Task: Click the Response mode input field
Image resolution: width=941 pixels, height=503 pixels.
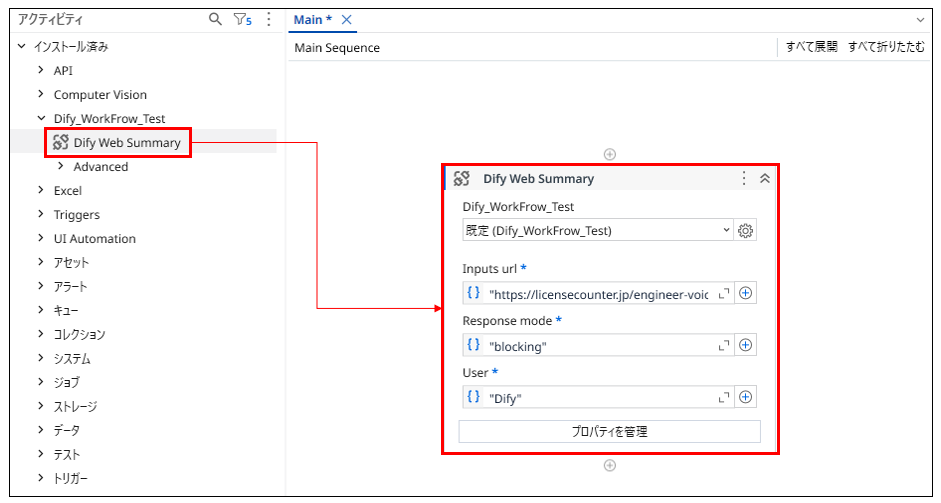Action: click(600, 346)
